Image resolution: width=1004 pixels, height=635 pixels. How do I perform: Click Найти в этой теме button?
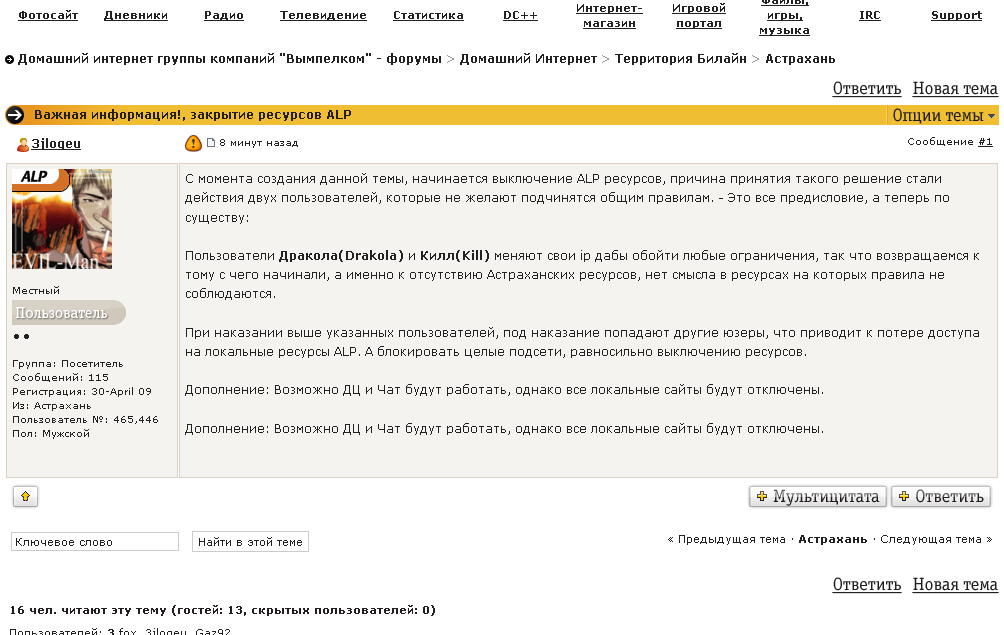[x=250, y=542]
